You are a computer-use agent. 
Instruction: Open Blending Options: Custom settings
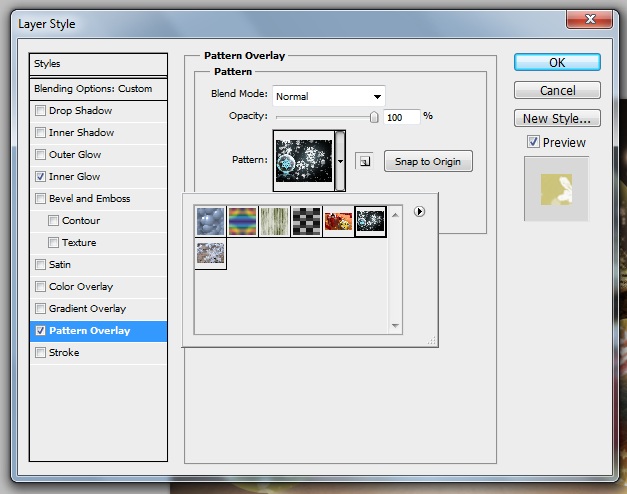pyautogui.click(x=98, y=88)
